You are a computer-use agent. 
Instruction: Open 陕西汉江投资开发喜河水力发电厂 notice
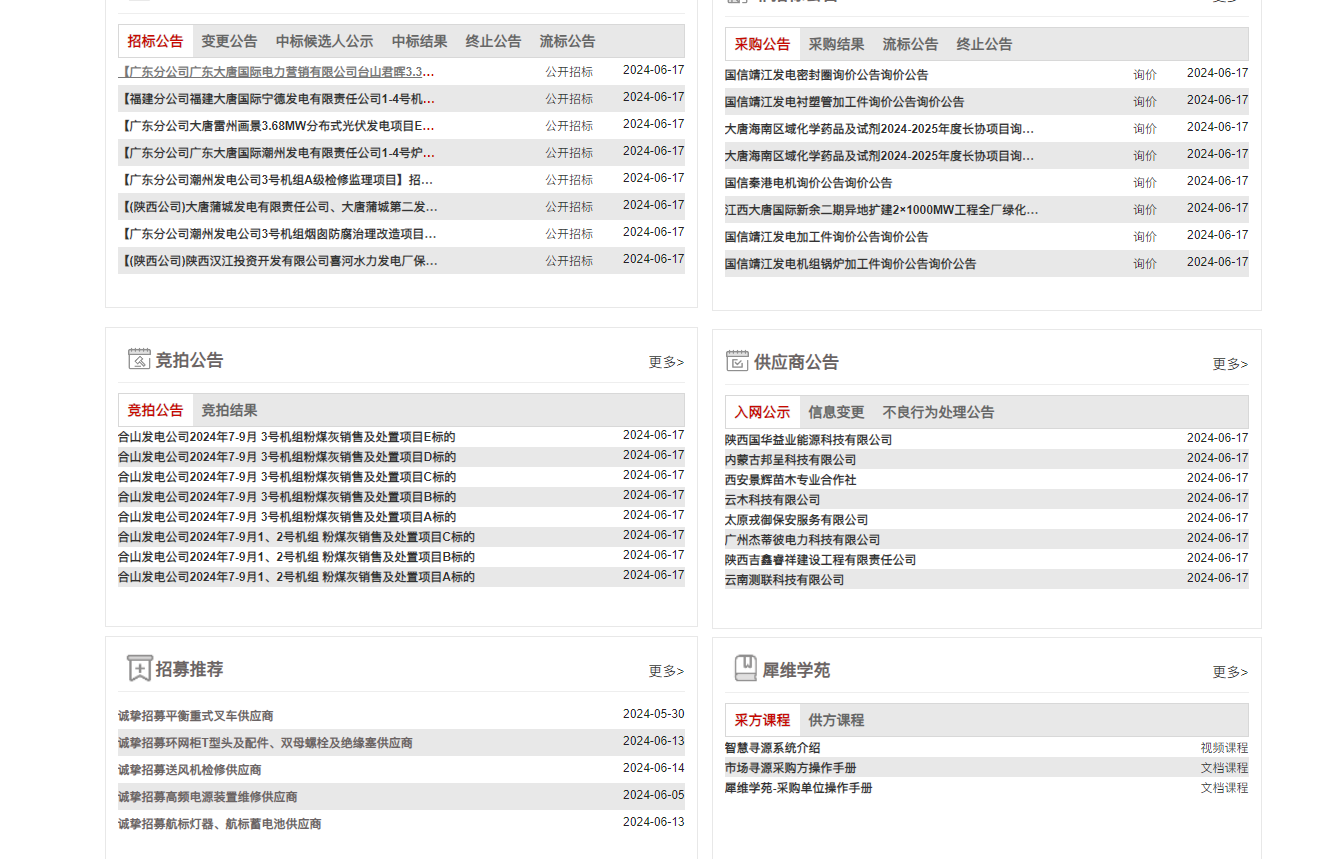[x=278, y=261]
